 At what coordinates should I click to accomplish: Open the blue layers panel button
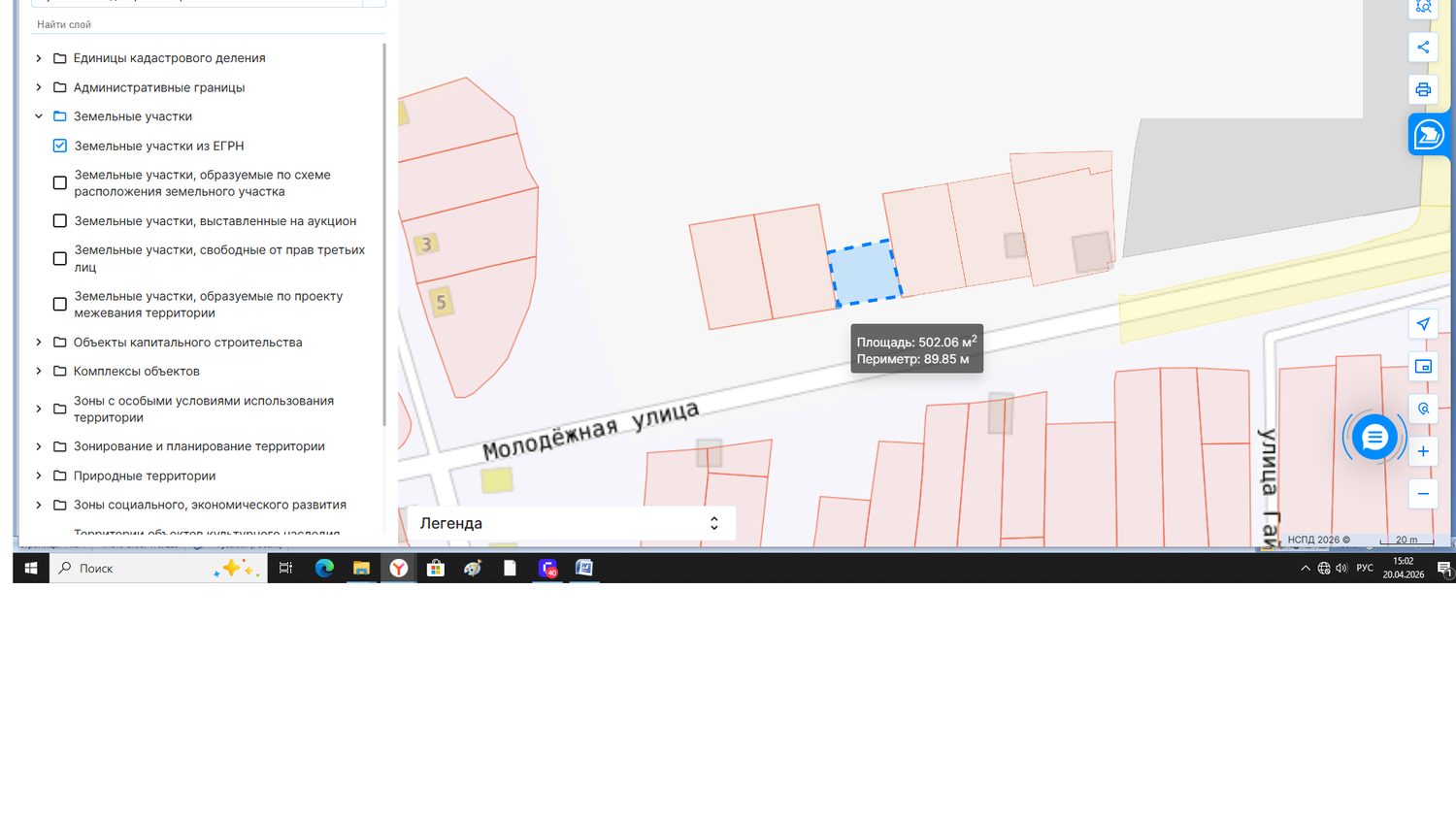1429,135
